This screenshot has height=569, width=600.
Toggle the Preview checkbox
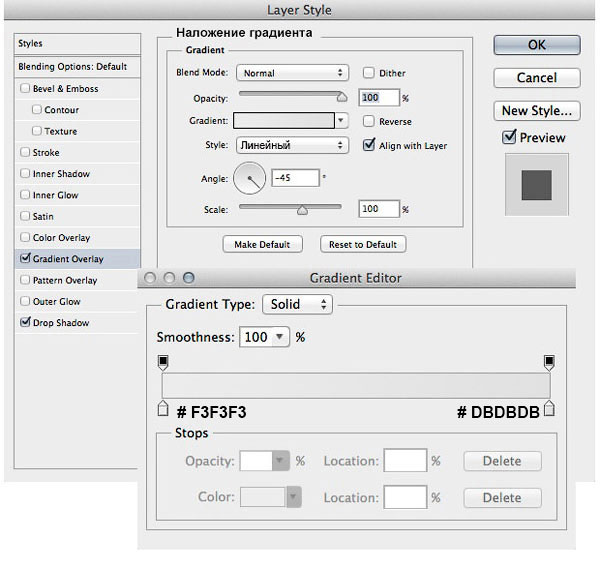[x=509, y=137]
